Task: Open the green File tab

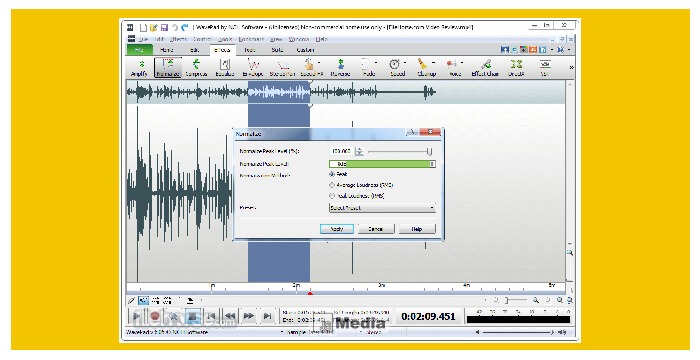Action: (140, 50)
